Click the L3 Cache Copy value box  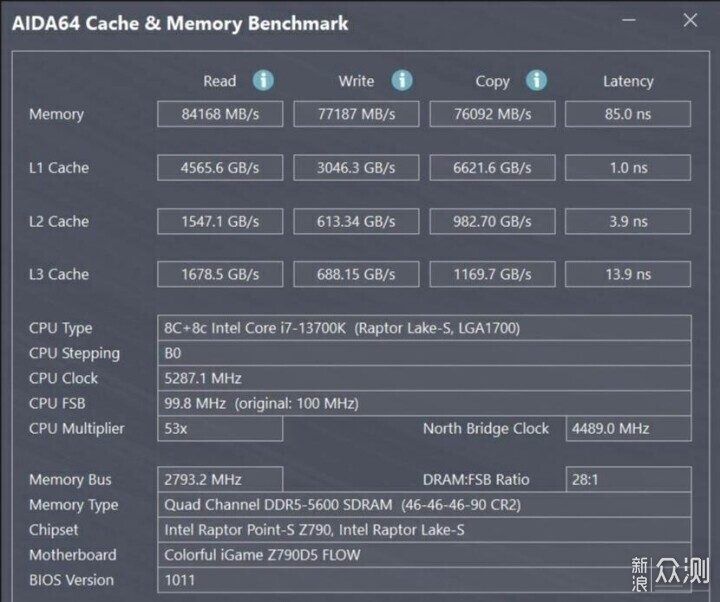click(492, 274)
